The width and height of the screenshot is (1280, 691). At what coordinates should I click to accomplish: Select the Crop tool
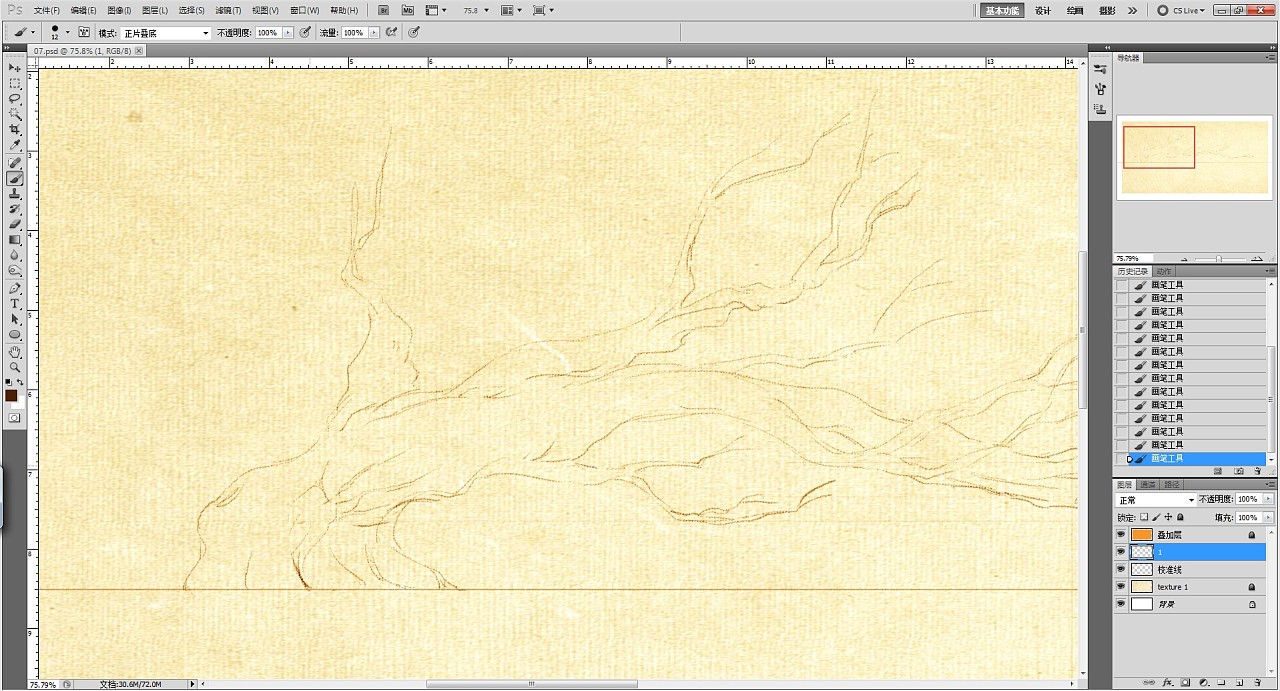tap(15, 130)
